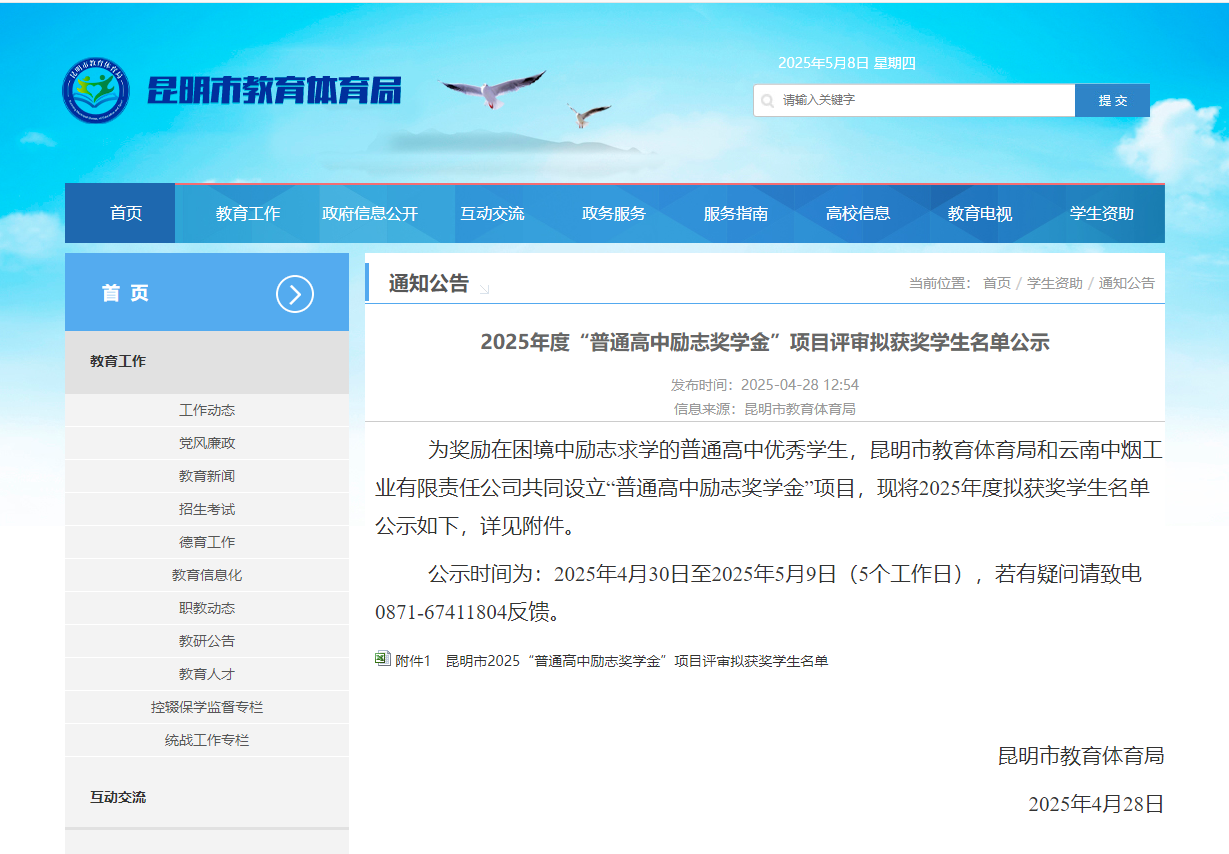Select 控辍保学监督专栏 in the sidebar
Screen dimensions: 1229x854
coord(207,707)
